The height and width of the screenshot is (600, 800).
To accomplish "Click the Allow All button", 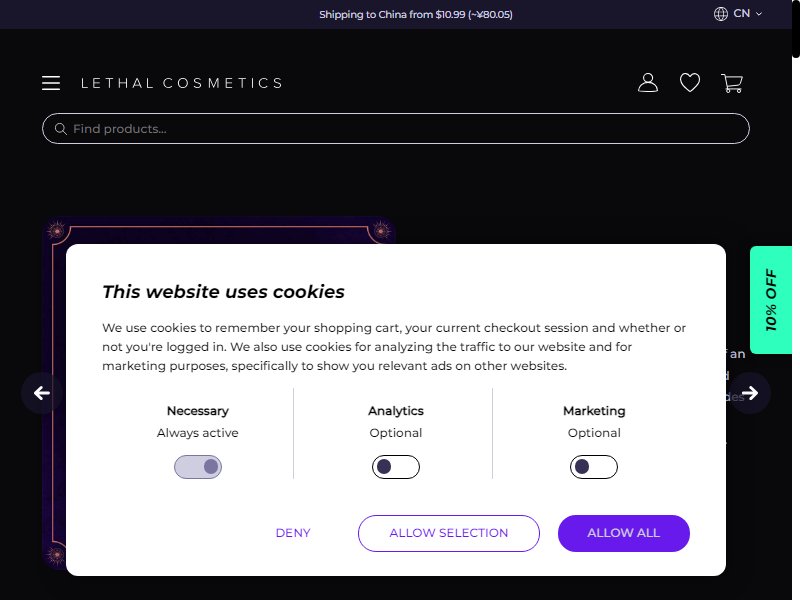I will (623, 533).
